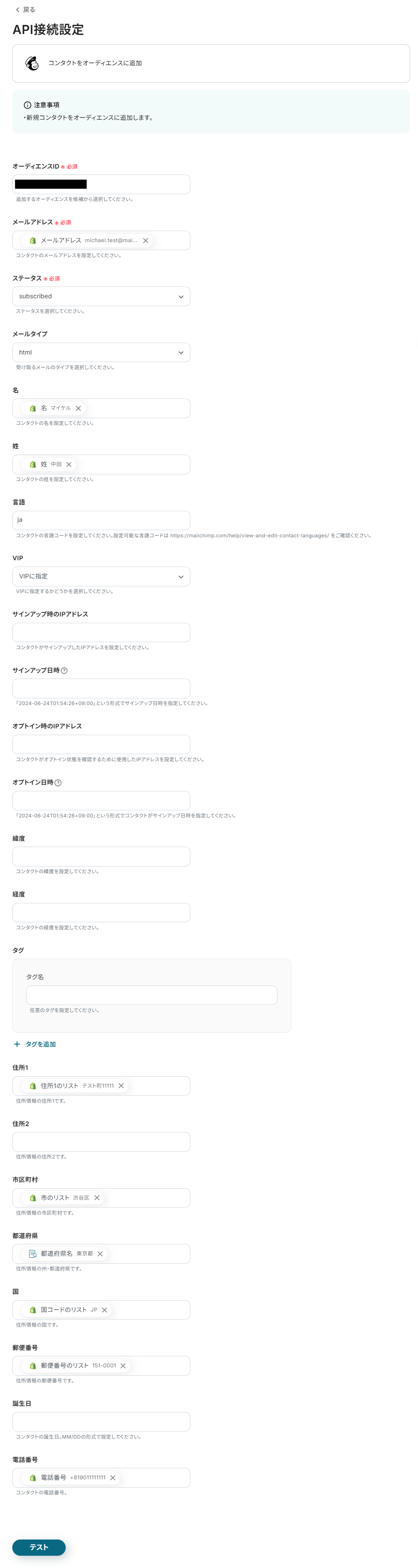The width and height of the screenshot is (418, 1568).
Task: Remove the 電話番号 tag with X
Action: click(x=113, y=1478)
